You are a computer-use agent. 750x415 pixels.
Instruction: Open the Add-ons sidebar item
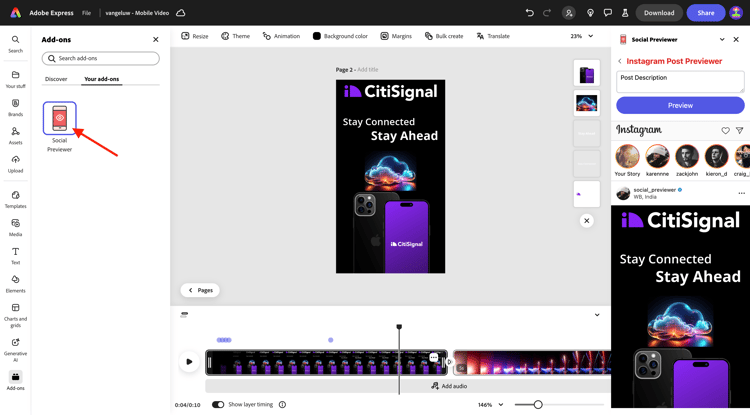click(x=15, y=381)
